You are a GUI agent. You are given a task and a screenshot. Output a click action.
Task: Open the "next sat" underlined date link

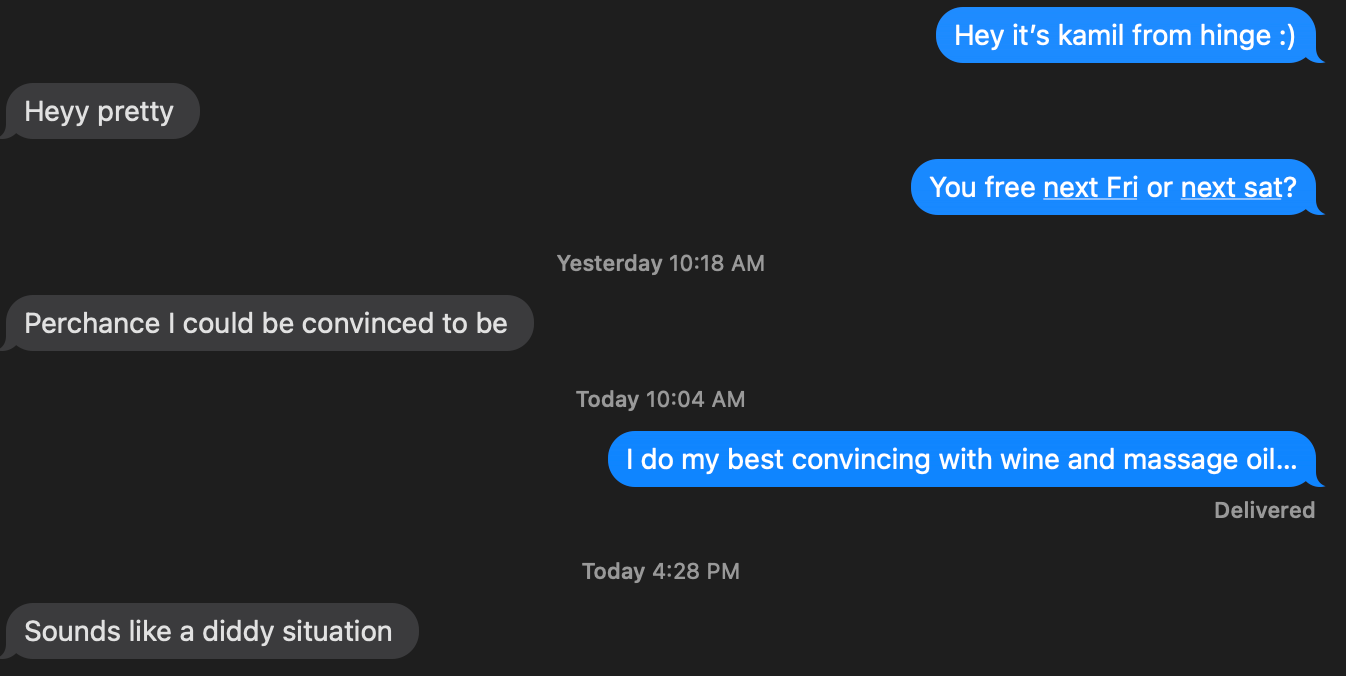pyautogui.click(x=1230, y=187)
